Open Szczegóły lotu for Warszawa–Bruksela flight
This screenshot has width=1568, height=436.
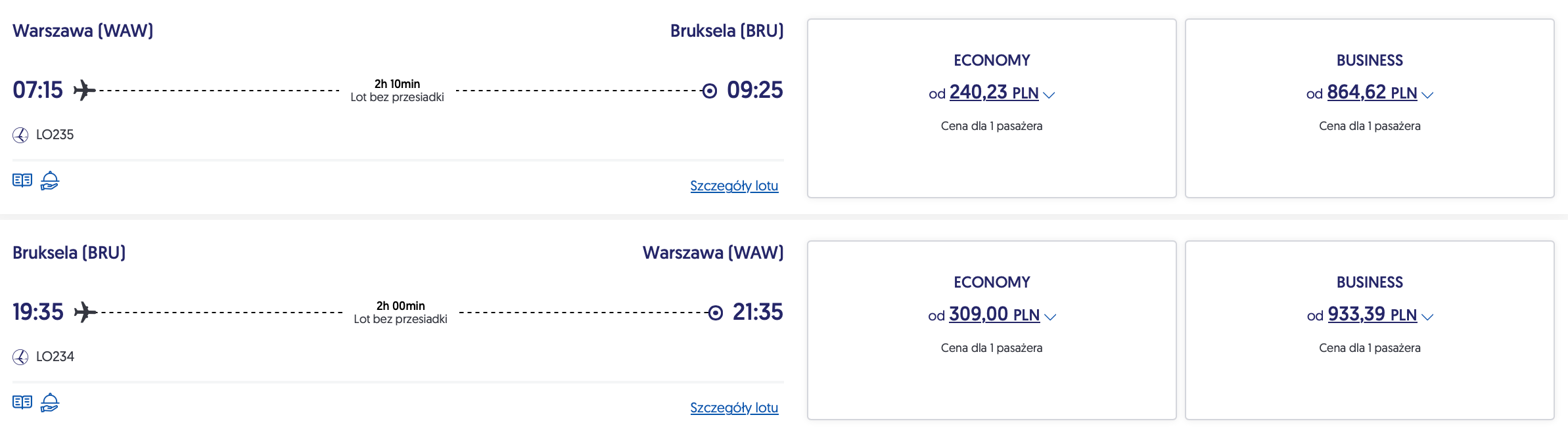pos(733,186)
